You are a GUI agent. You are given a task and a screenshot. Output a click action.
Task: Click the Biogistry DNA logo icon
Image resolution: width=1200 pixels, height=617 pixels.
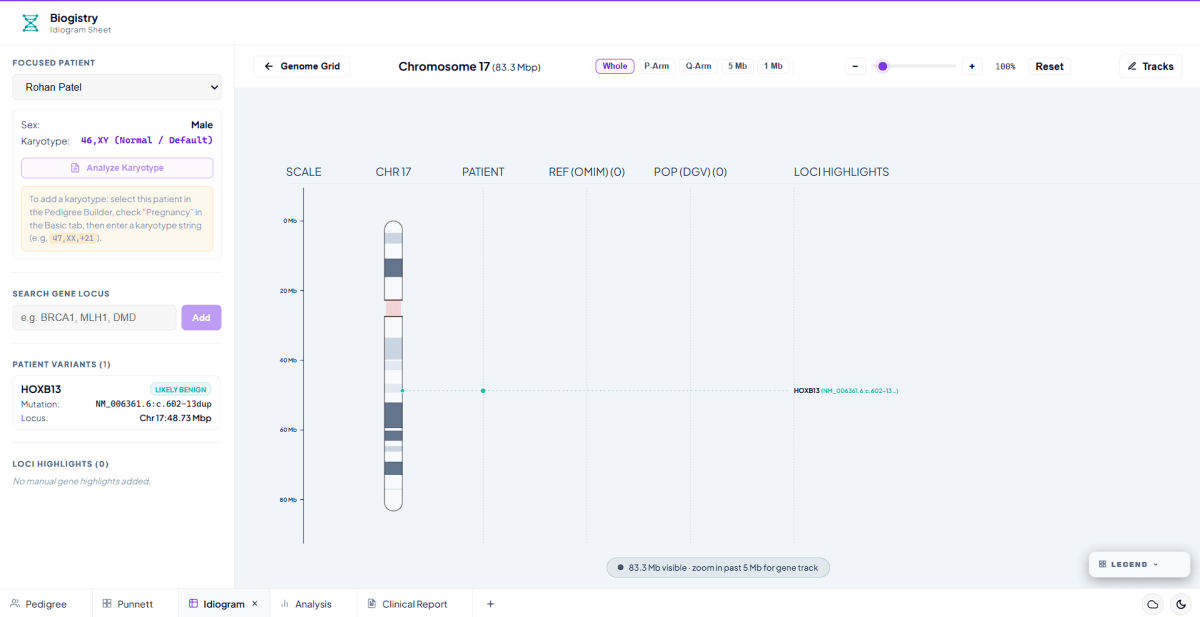31,22
